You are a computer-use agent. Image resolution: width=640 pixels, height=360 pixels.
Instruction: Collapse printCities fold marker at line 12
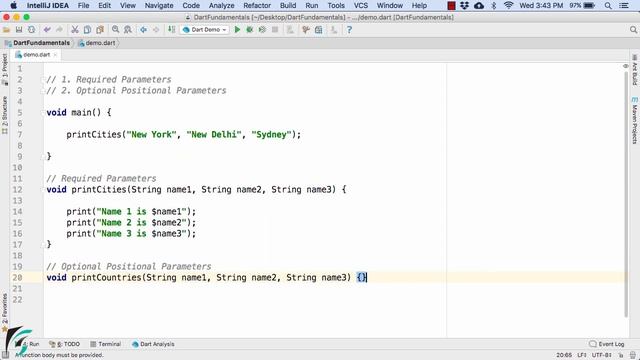pyautogui.click(x=43, y=190)
